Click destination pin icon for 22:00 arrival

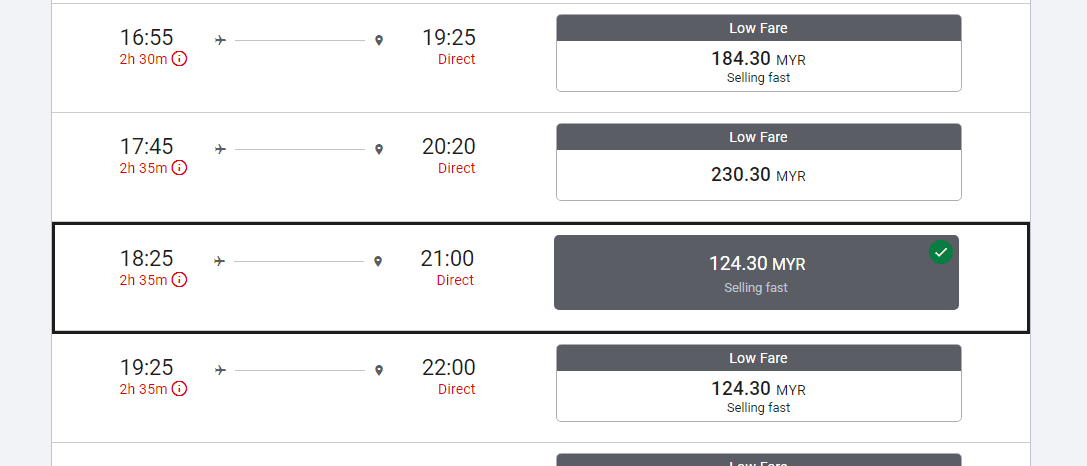coord(379,370)
